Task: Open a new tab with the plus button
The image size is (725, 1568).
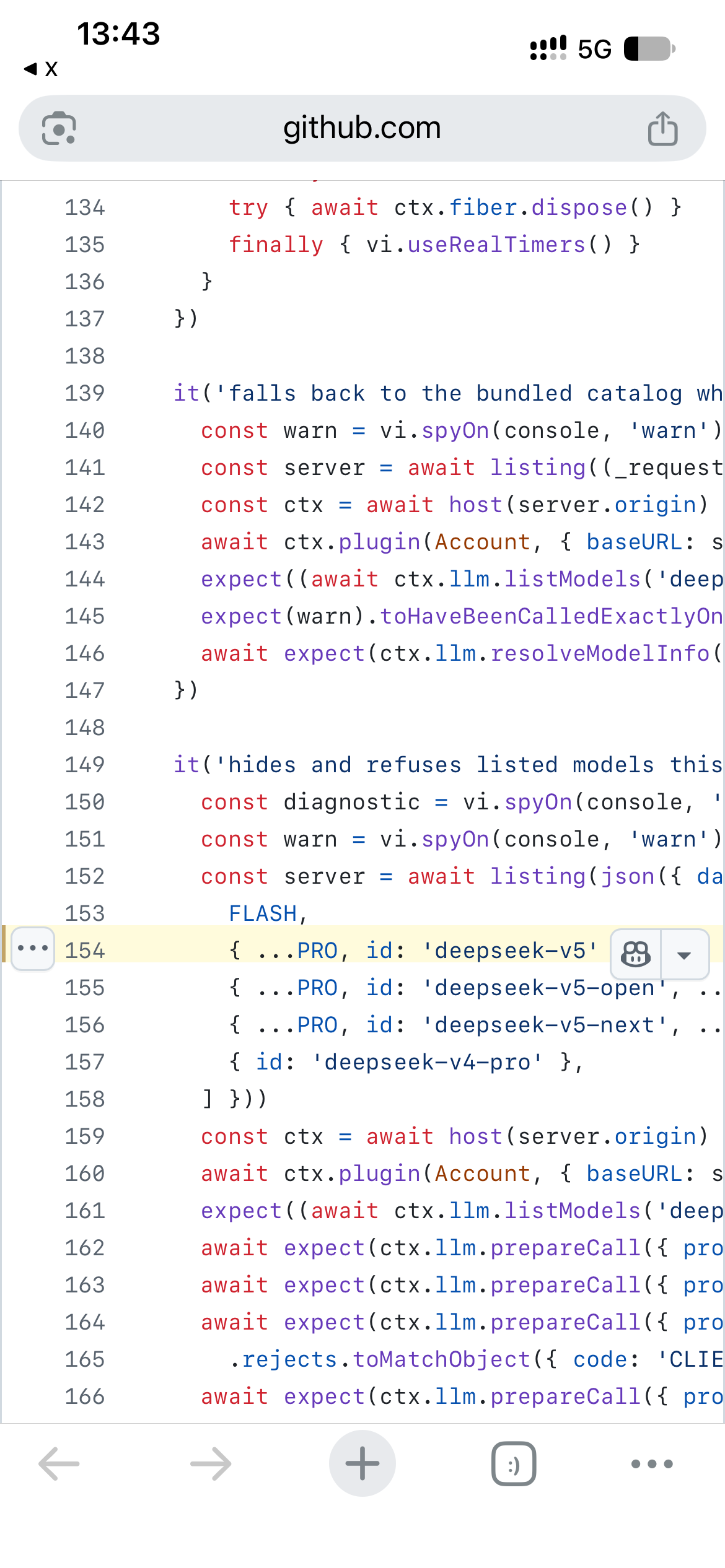Action: click(362, 1463)
